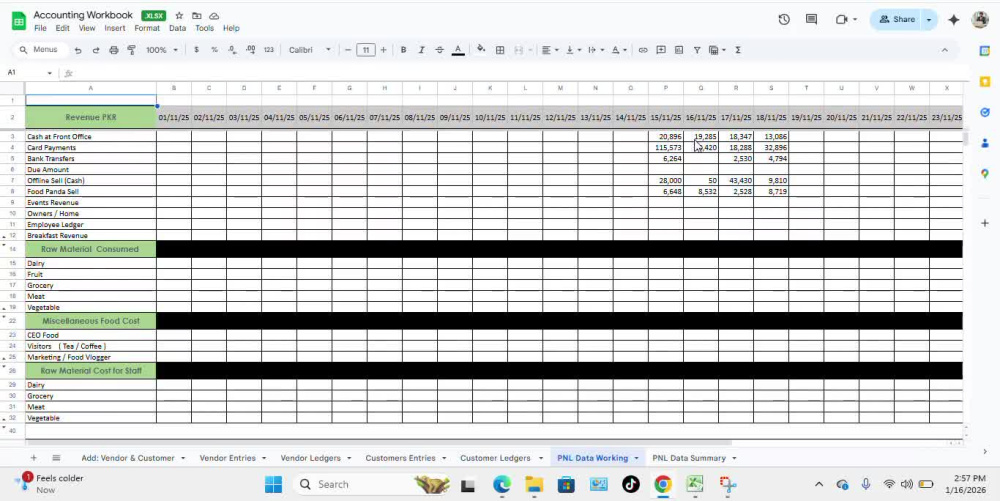The image size is (1000, 501).
Task: Move document using folder icon
Action: tap(196, 15)
